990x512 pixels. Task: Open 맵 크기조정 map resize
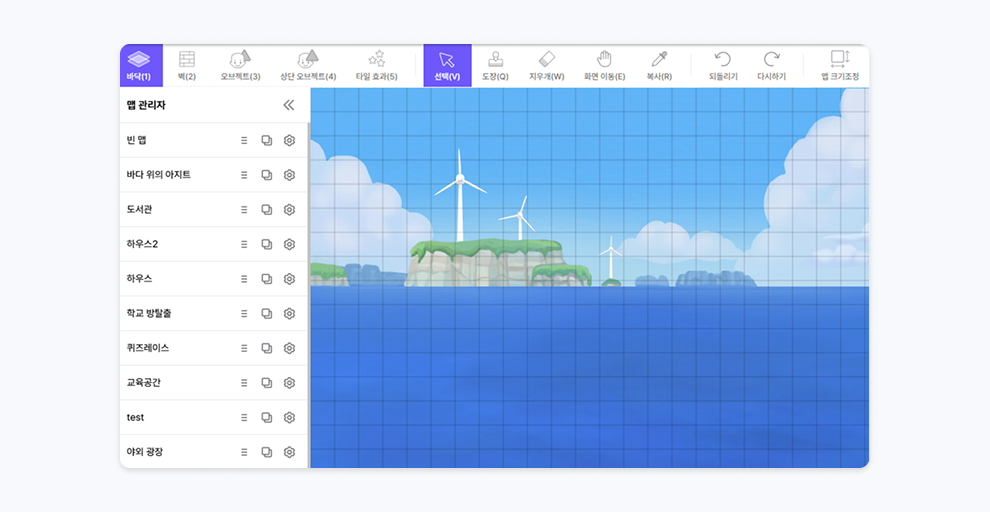(840, 66)
